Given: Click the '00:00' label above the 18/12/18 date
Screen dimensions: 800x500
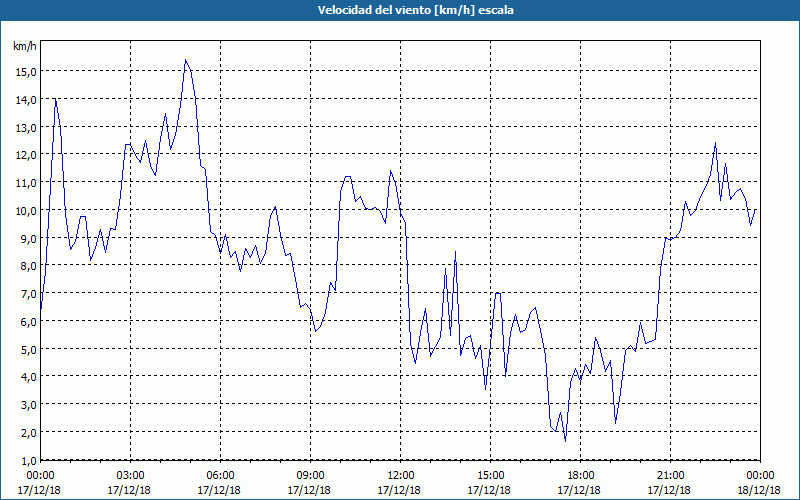Looking at the screenshot, I should coord(760,476).
